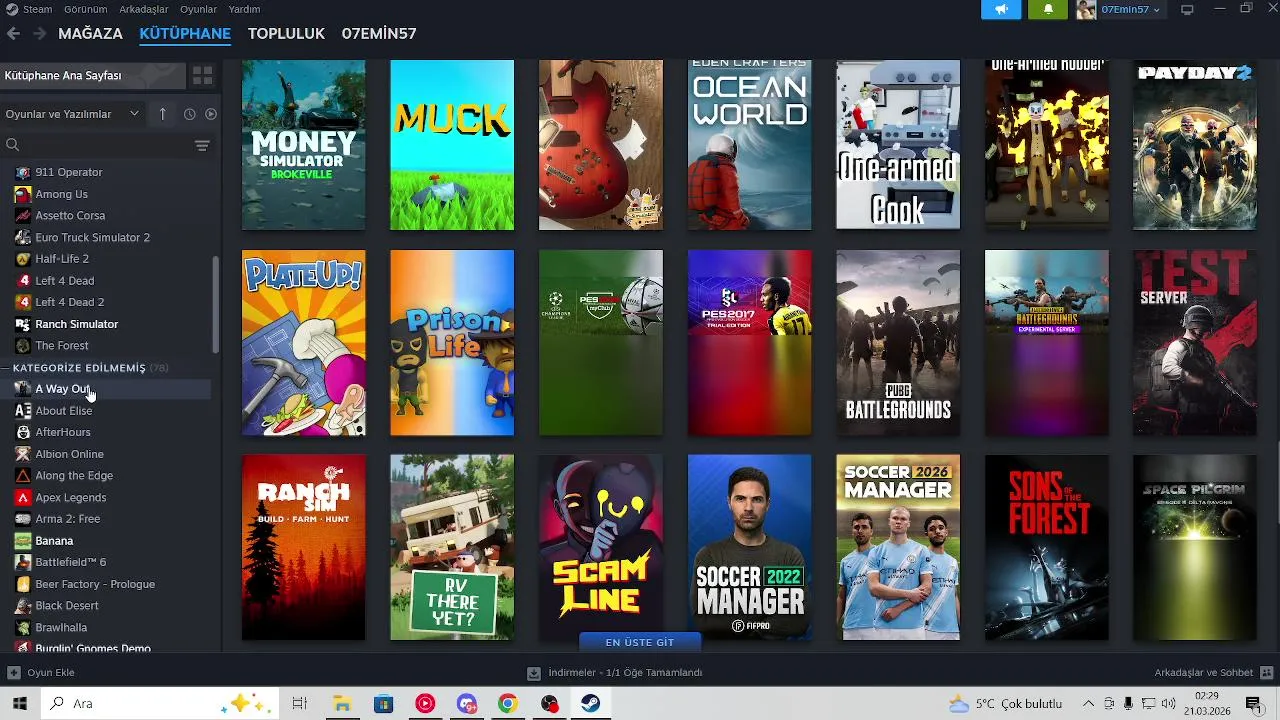1280x720 pixels.
Task: Open the Windows Task View button
Action: point(299,704)
